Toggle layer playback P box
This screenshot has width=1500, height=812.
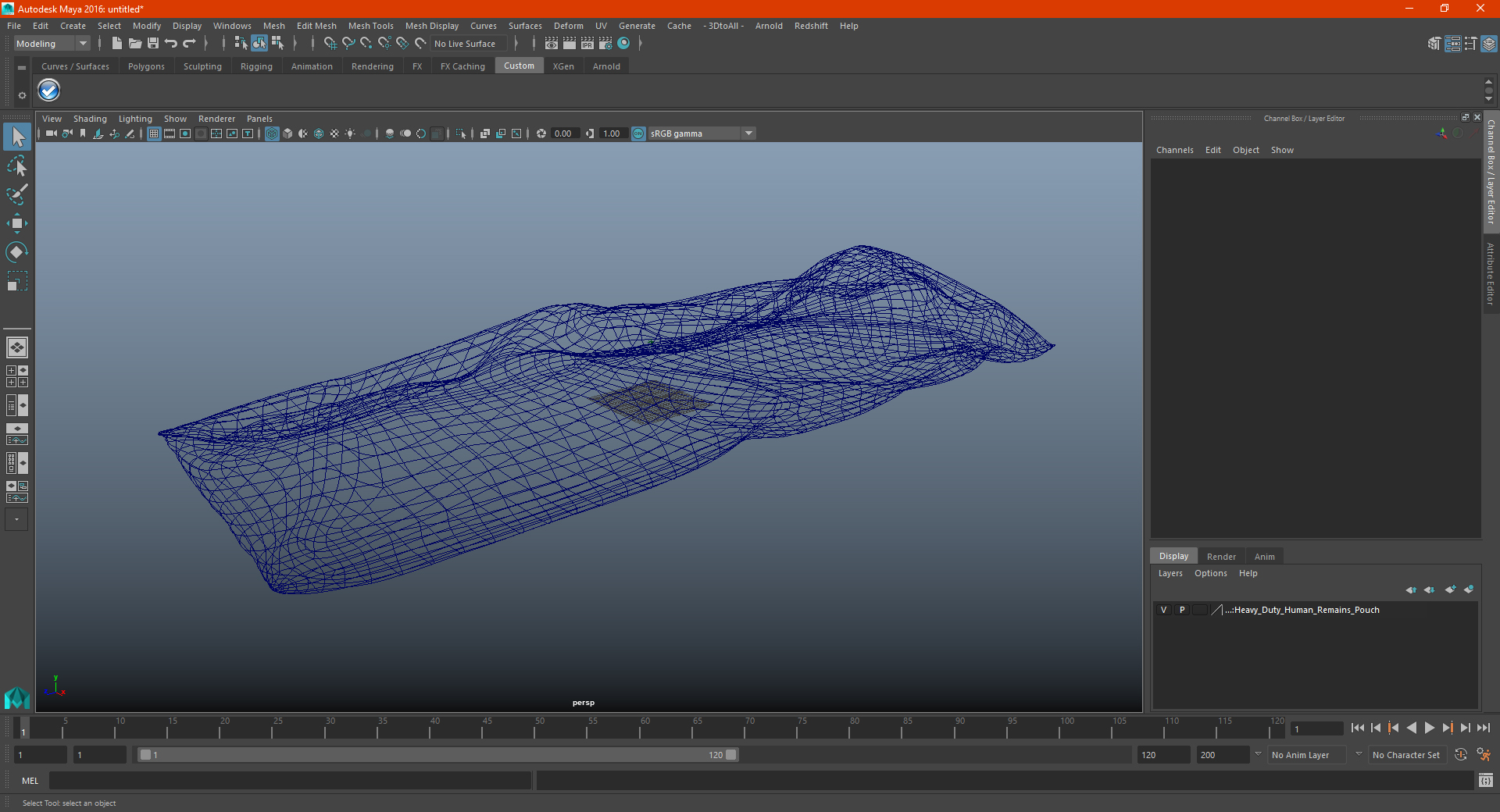1182,610
